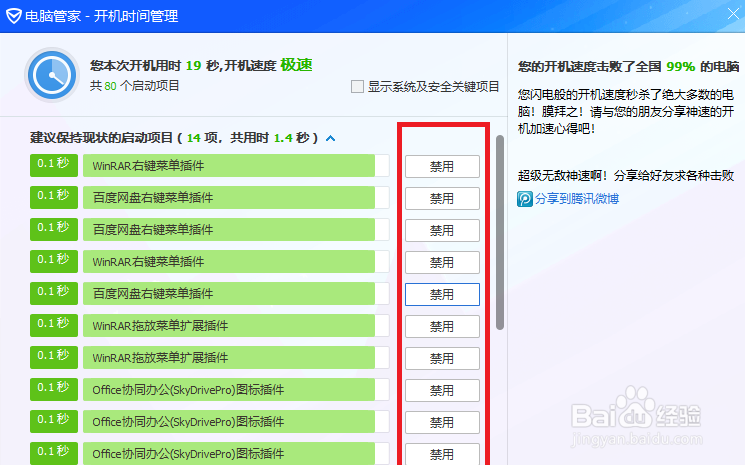This screenshot has height=465, width=745.
Task: Click 禁用 for second Office协同办公(SkyDrivePro)图标插件 row
Action: pyautogui.click(x=442, y=422)
